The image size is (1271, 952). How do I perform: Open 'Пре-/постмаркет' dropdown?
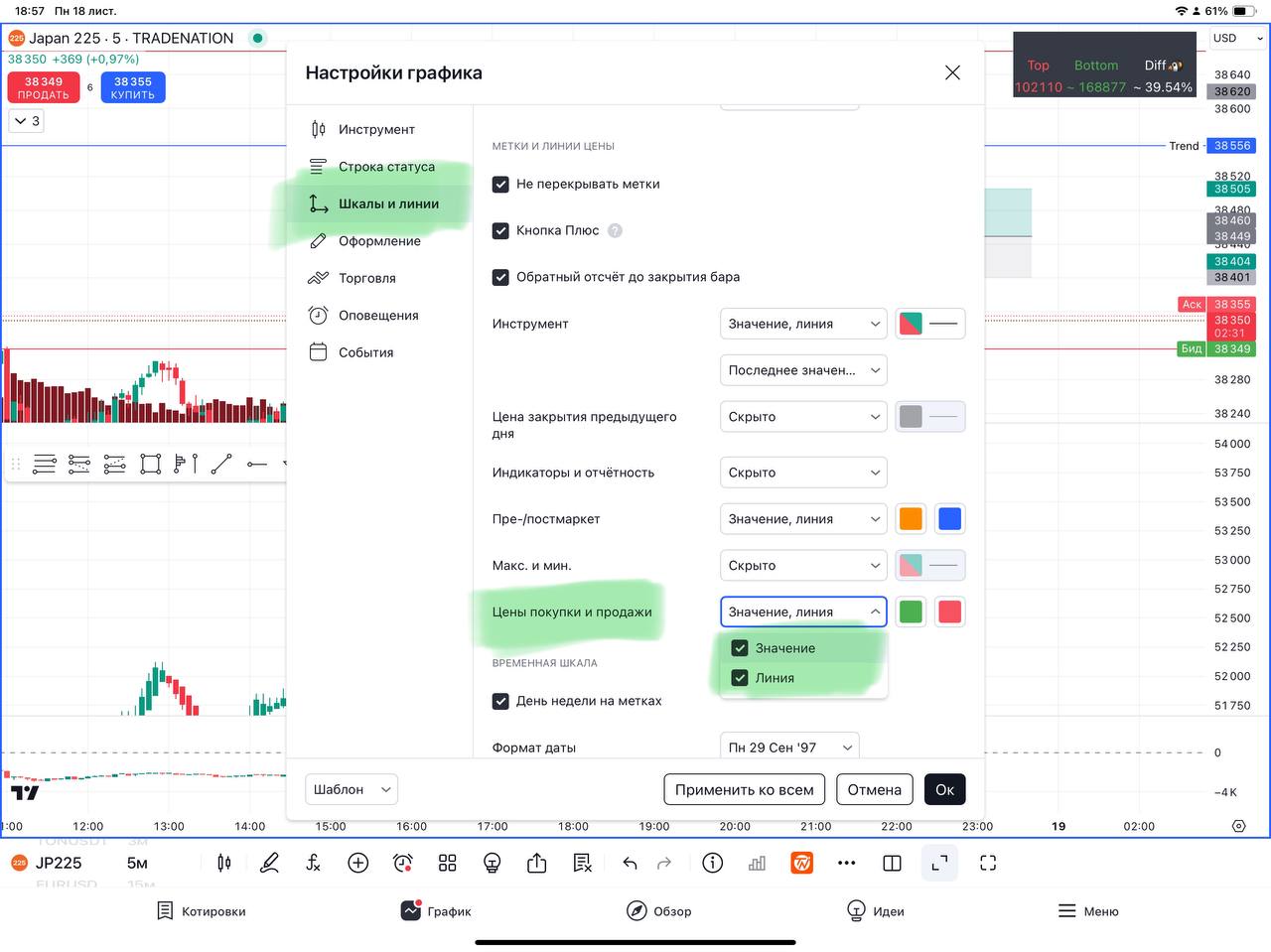803,519
